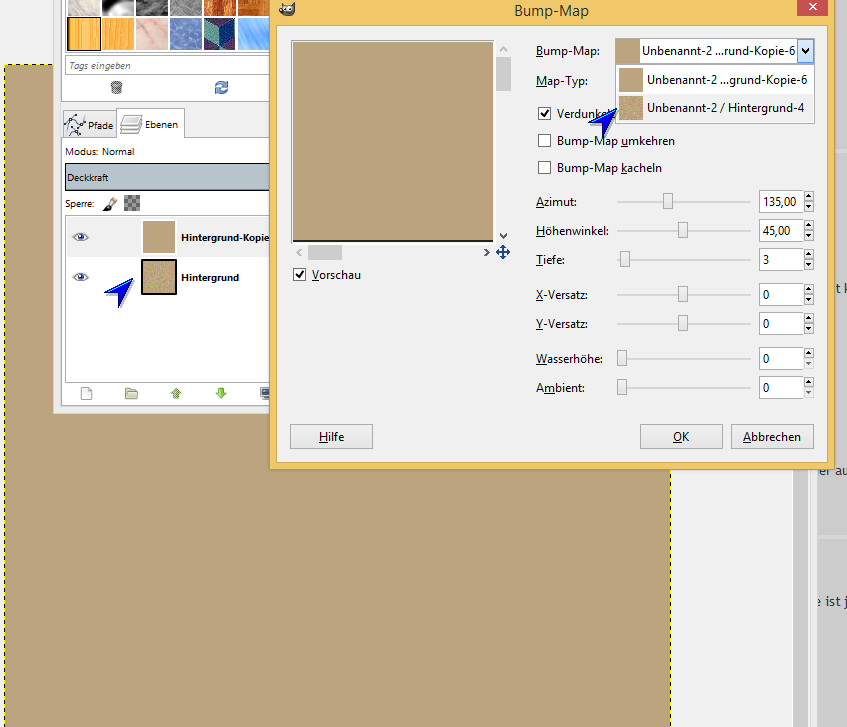
Task: Hide the Hintergrund layer
Action: [80, 277]
